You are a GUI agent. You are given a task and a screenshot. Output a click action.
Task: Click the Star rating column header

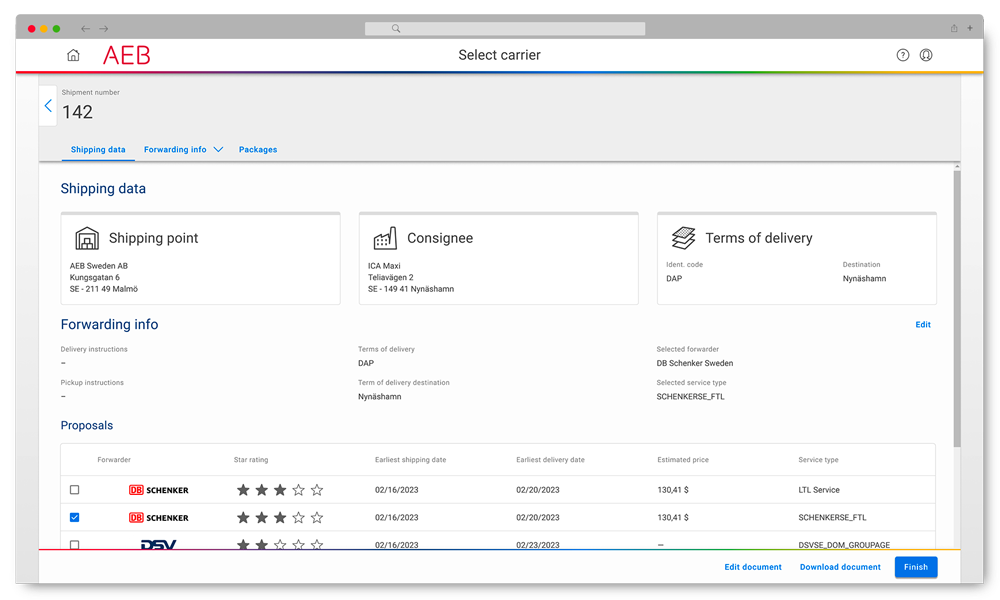coord(251,460)
